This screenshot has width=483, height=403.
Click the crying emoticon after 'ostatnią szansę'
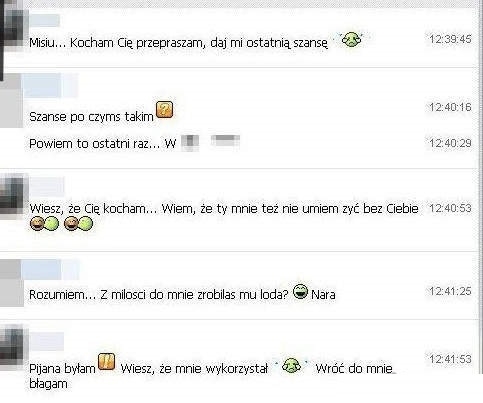pyautogui.click(x=351, y=39)
